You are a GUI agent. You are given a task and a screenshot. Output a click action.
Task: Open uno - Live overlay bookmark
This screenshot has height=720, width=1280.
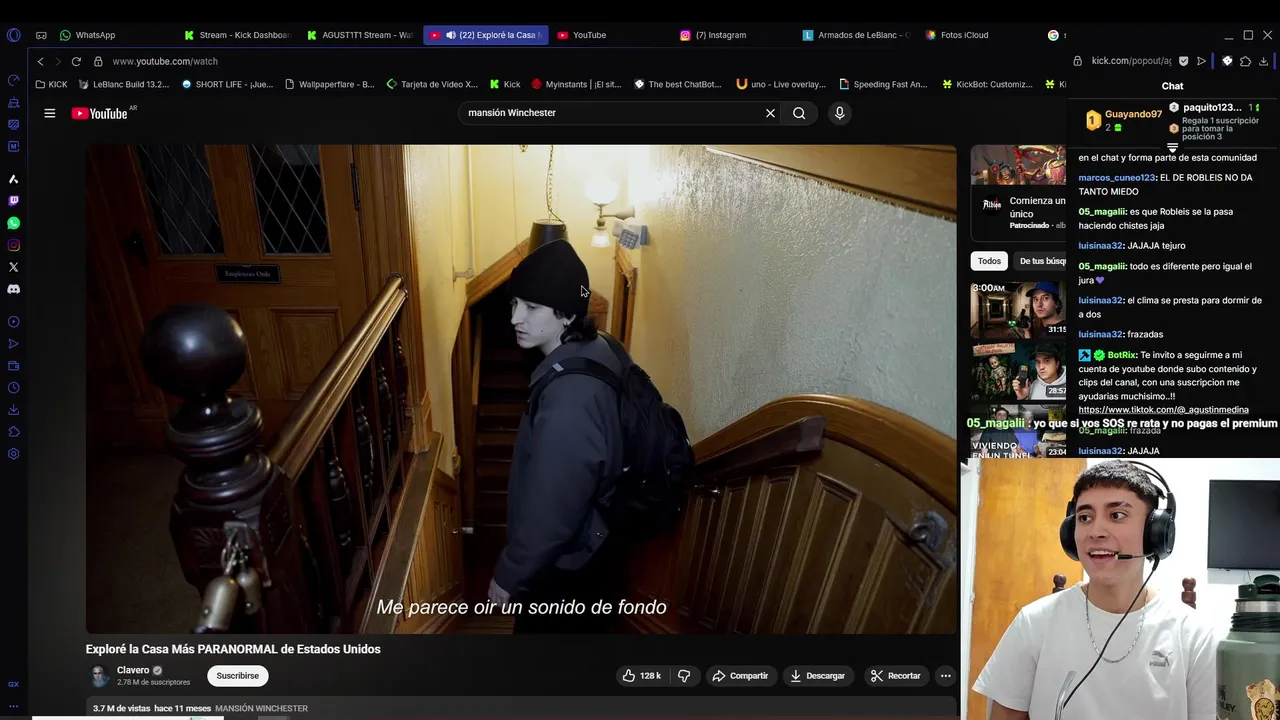click(781, 84)
